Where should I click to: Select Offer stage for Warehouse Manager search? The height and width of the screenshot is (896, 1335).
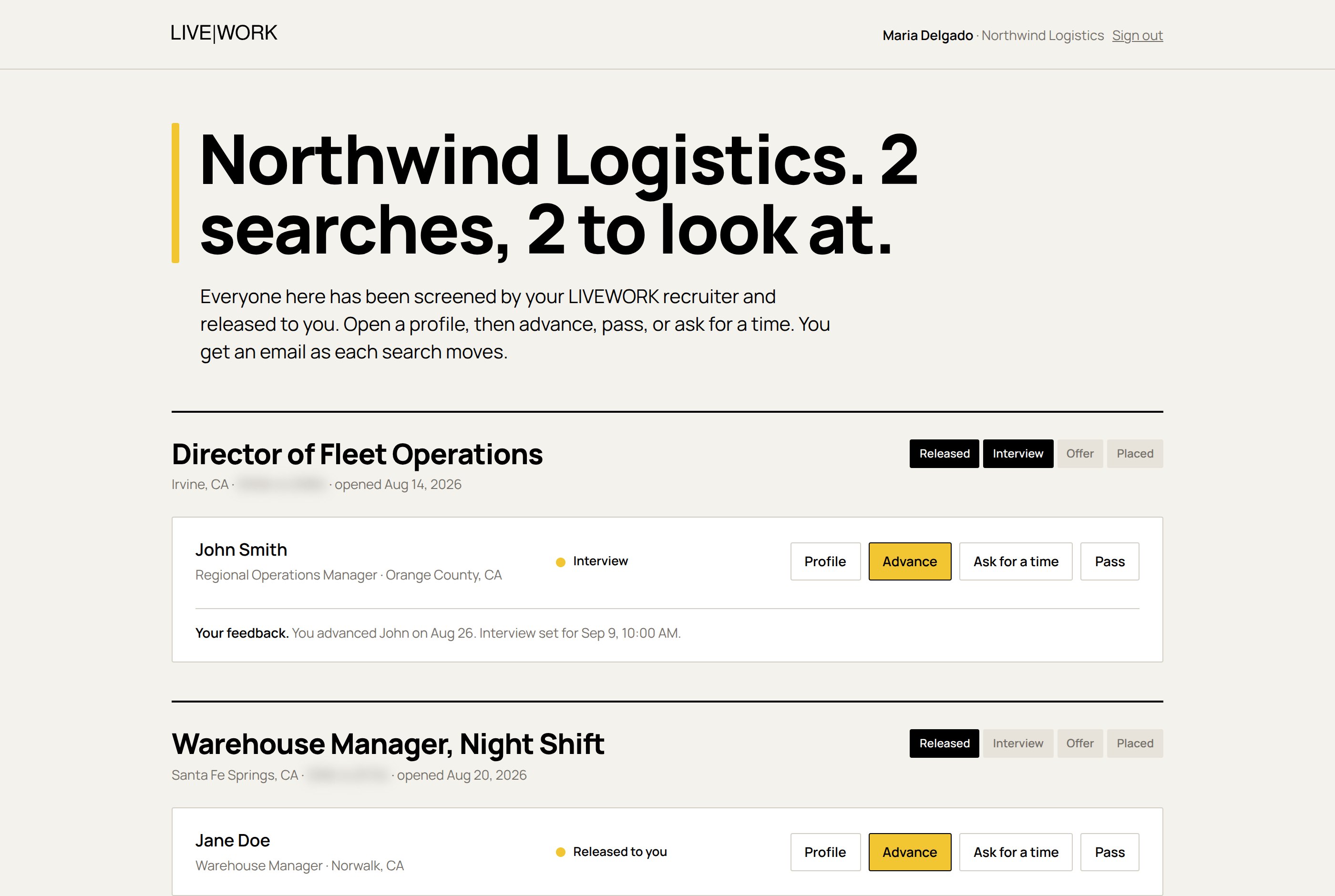(x=1079, y=743)
